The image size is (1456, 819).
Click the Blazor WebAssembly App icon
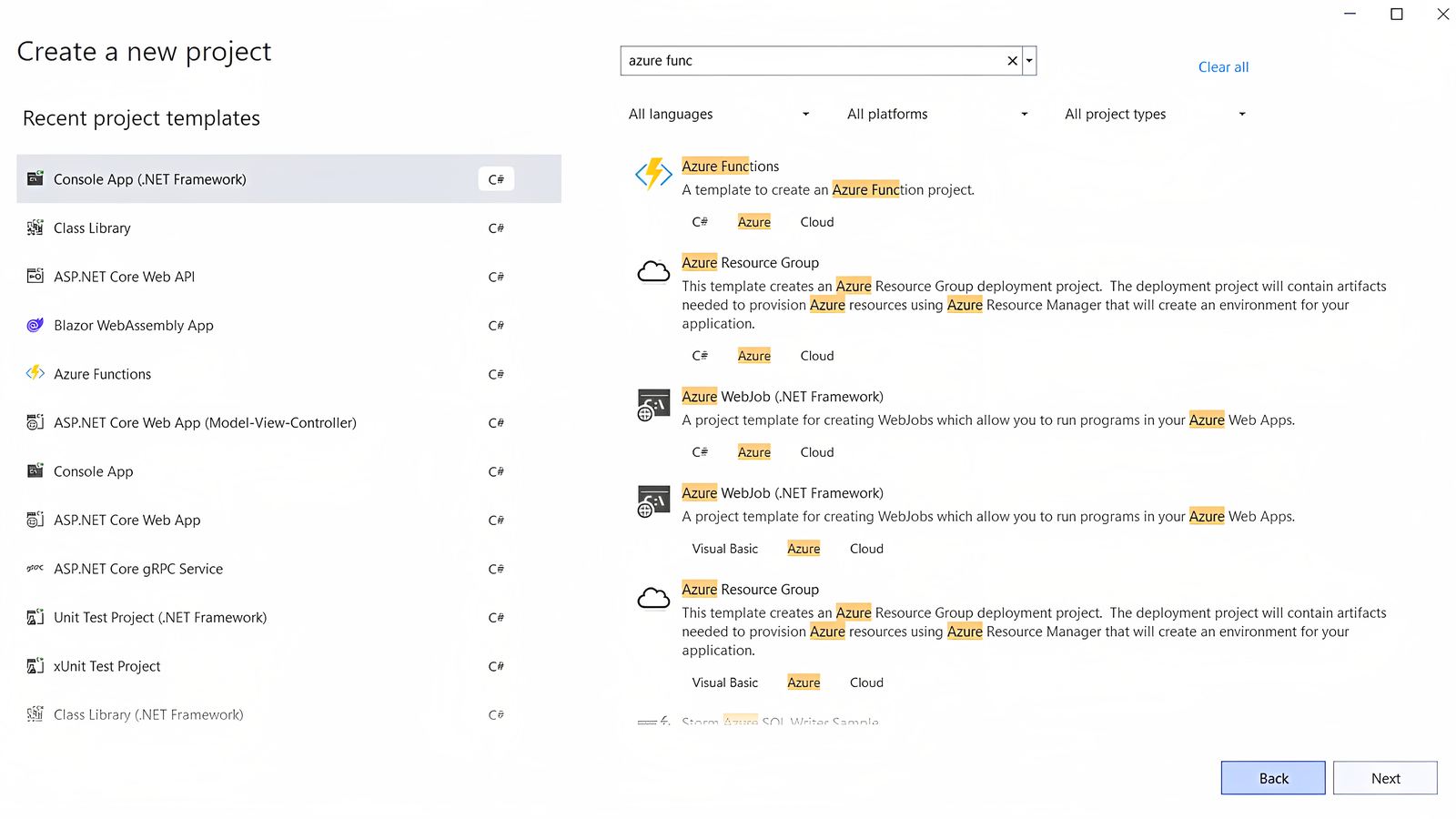point(35,325)
